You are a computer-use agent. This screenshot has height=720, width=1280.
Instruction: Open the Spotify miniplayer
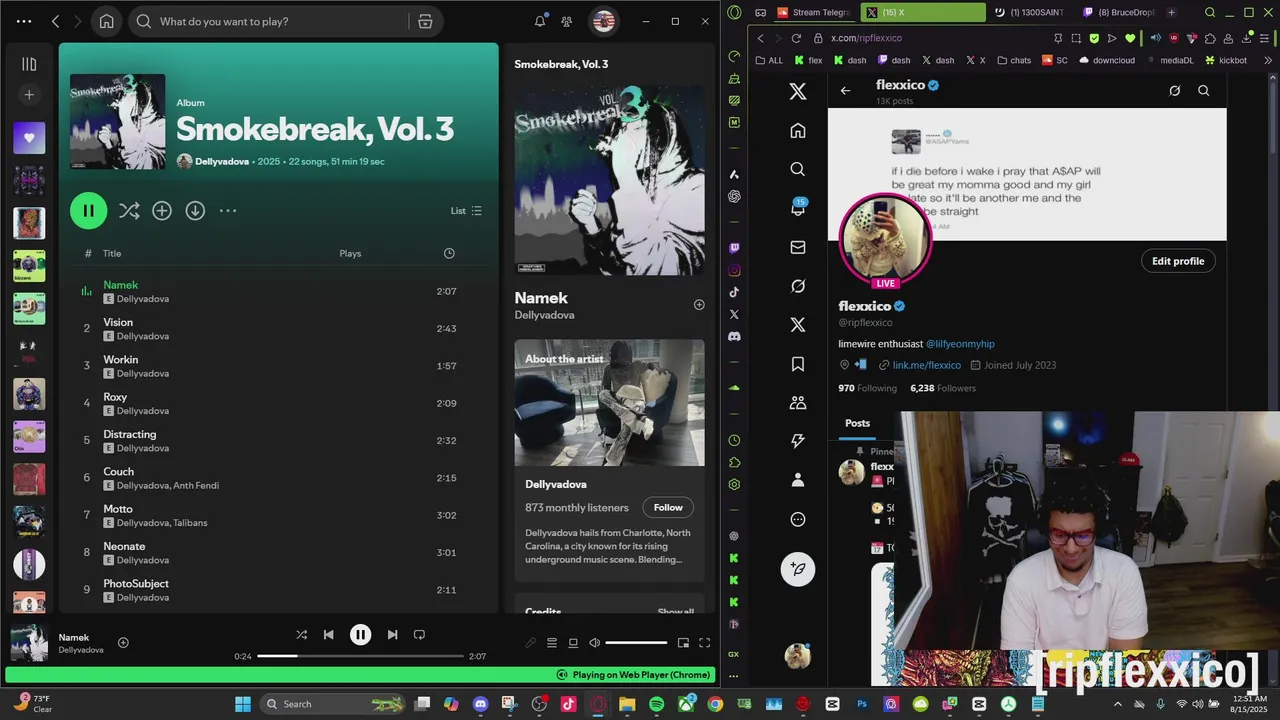pyautogui.click(x=683, y=643)
